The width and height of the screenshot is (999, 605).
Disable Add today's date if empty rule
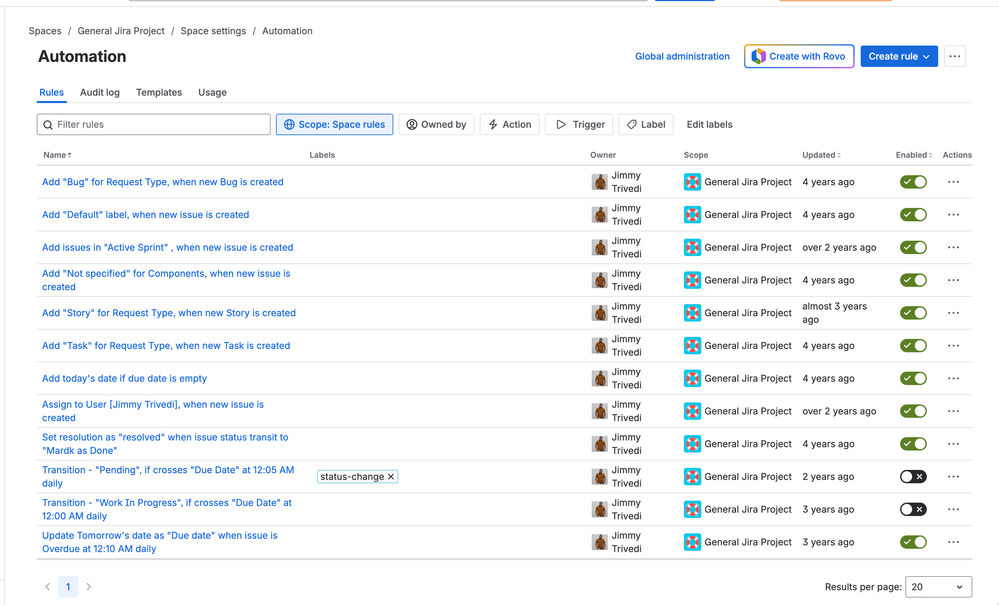[x=913, y=378]
